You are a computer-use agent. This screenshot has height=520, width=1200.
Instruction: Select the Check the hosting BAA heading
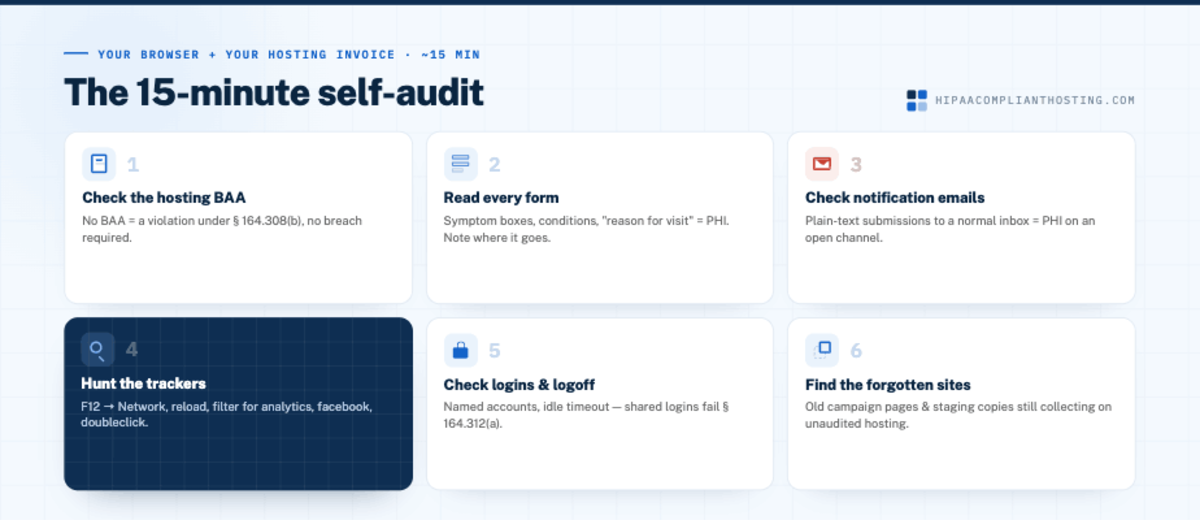pyautogui.click(x=164, y=198)
